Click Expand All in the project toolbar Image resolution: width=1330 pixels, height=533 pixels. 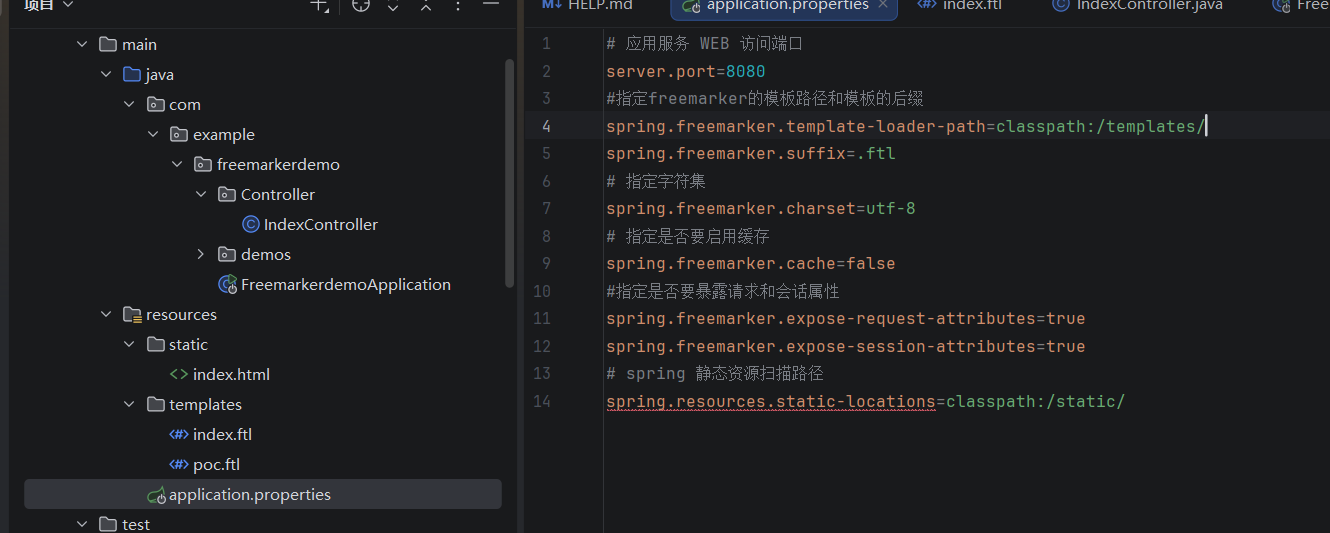393,5
